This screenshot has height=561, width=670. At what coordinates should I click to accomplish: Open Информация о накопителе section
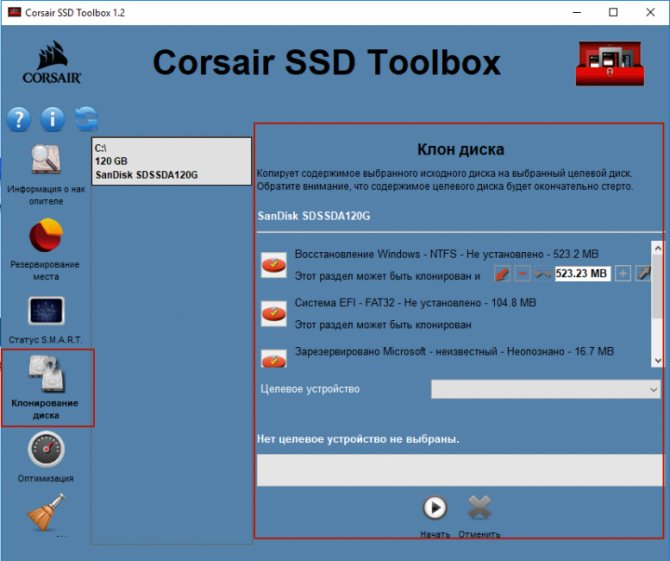click(x=46, y=175)
